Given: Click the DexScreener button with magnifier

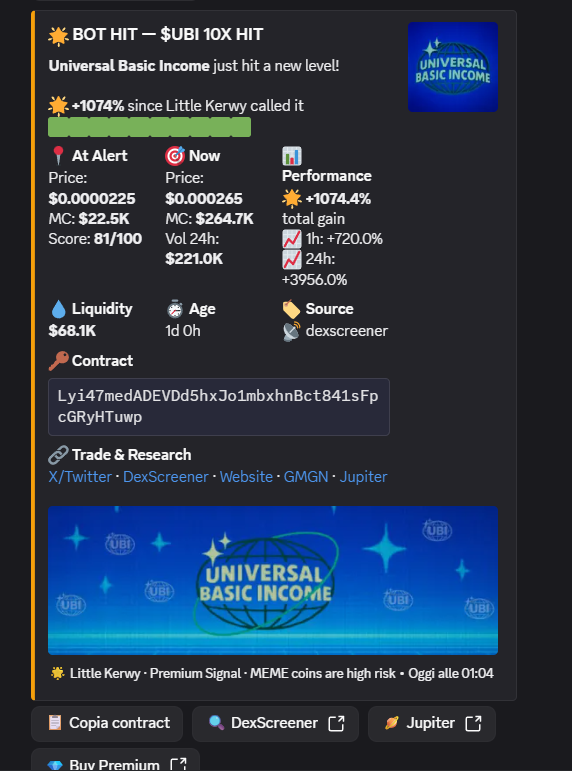Looking at the screenshot, I should tap(275, 724).
